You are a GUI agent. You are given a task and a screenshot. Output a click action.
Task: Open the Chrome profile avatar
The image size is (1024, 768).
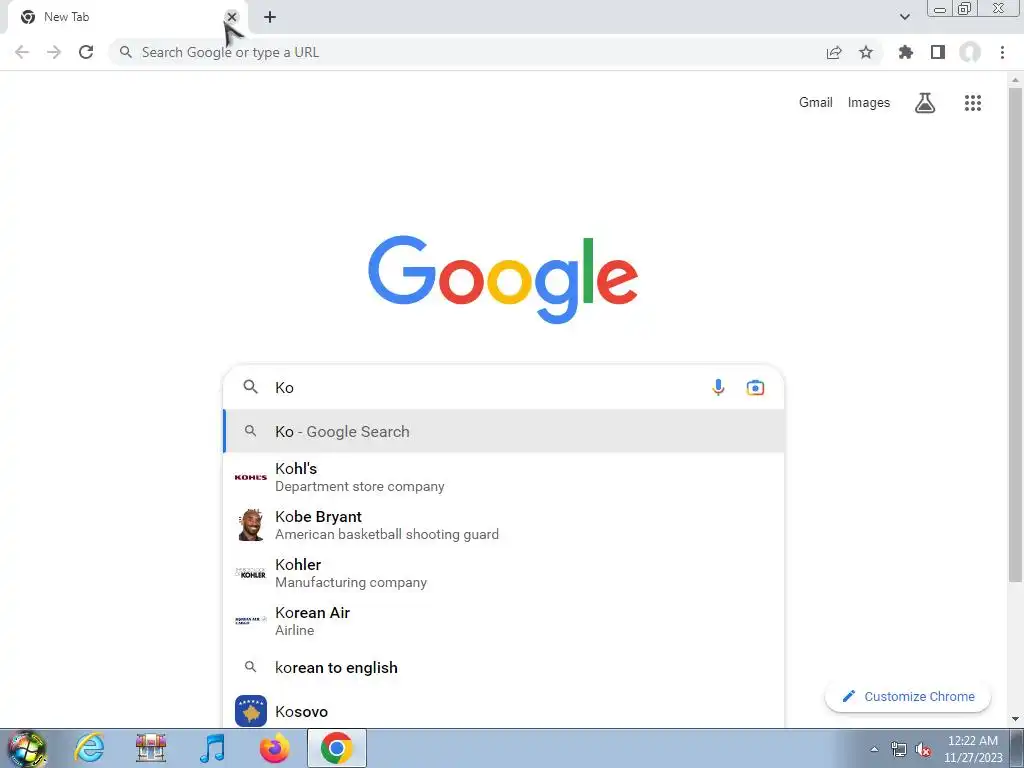tap(970, 52)
